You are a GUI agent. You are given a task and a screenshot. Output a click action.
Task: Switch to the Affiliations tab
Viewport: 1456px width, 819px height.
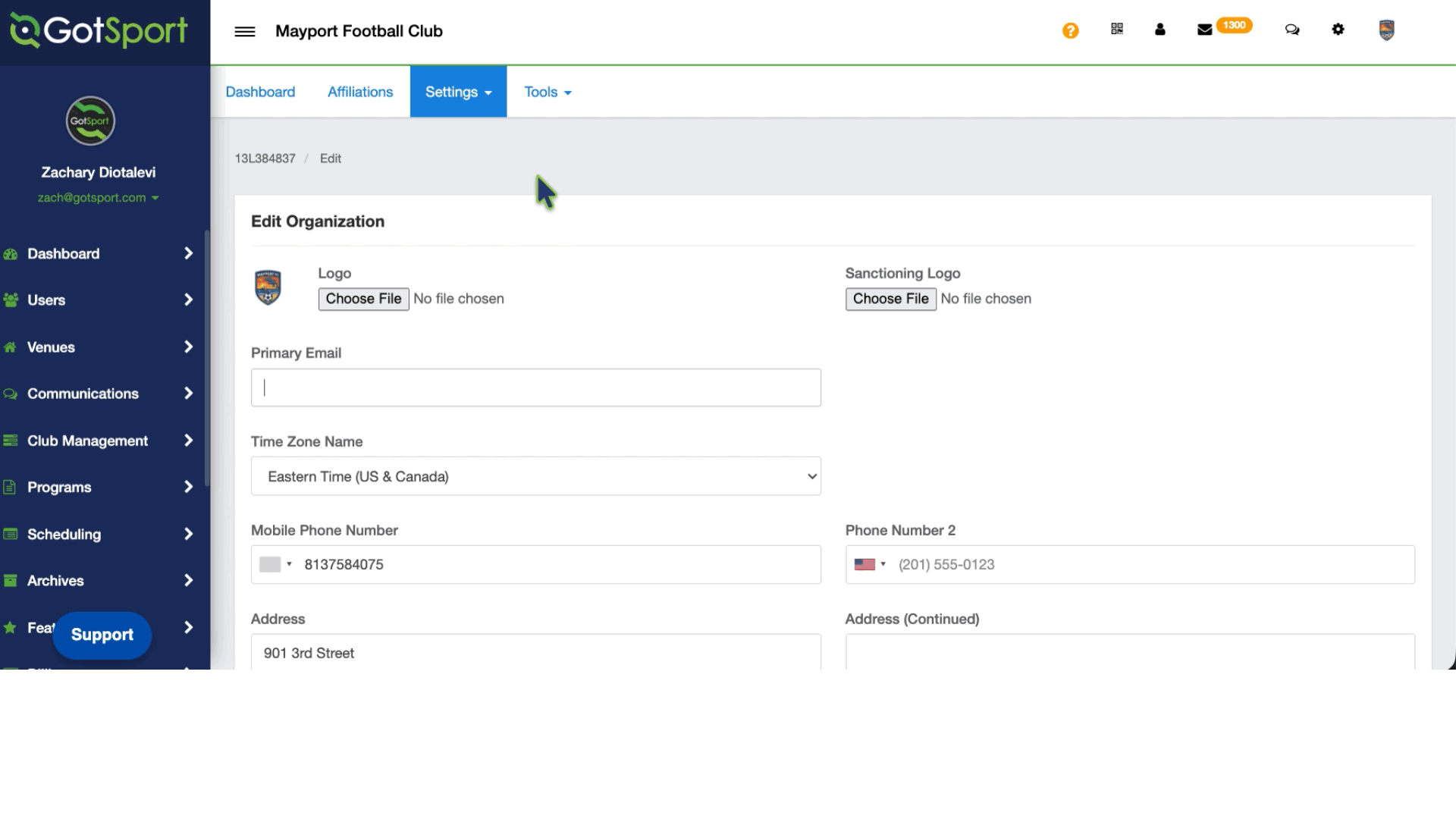click(360, 92)
